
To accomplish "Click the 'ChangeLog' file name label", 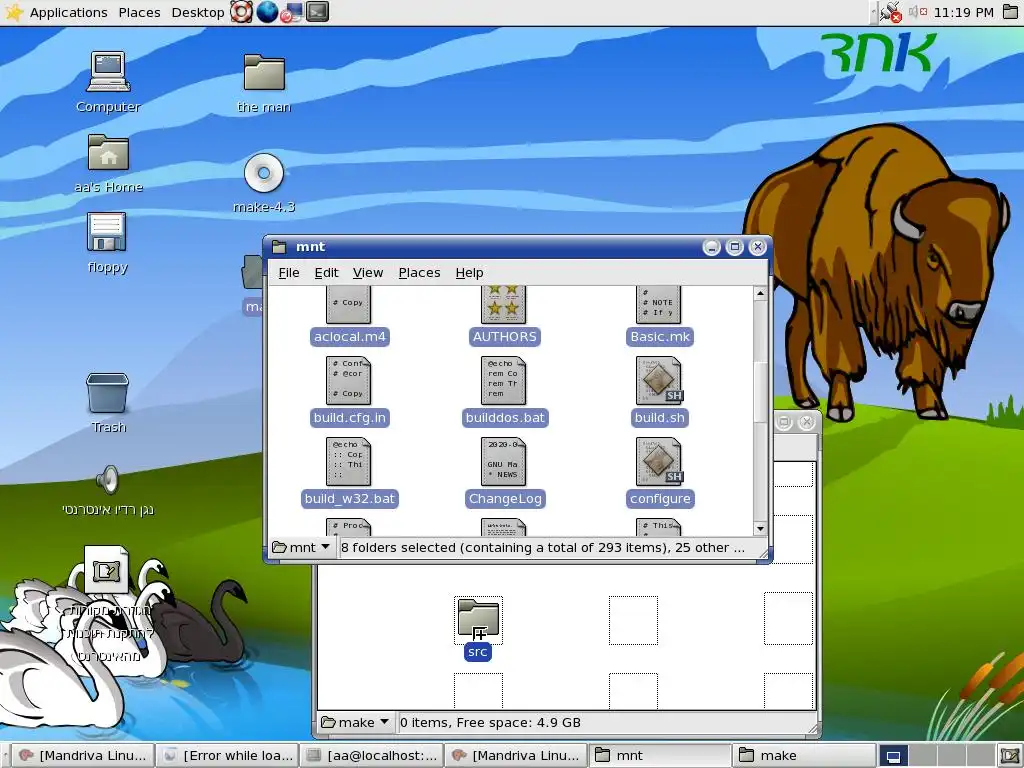I will [x=505, y=499].
